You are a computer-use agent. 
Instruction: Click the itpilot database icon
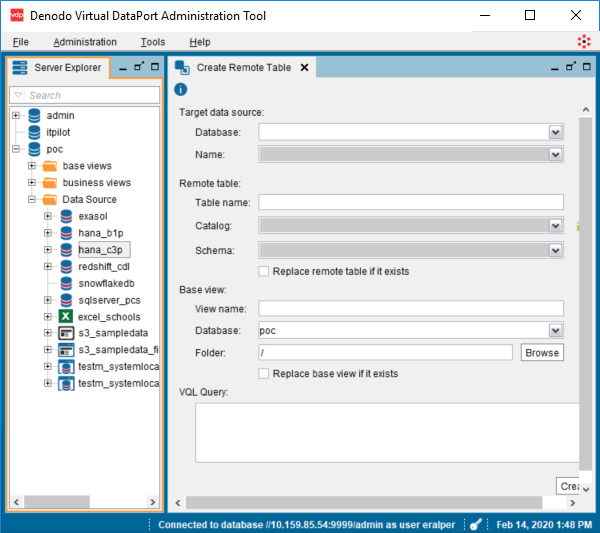point(34,132)
